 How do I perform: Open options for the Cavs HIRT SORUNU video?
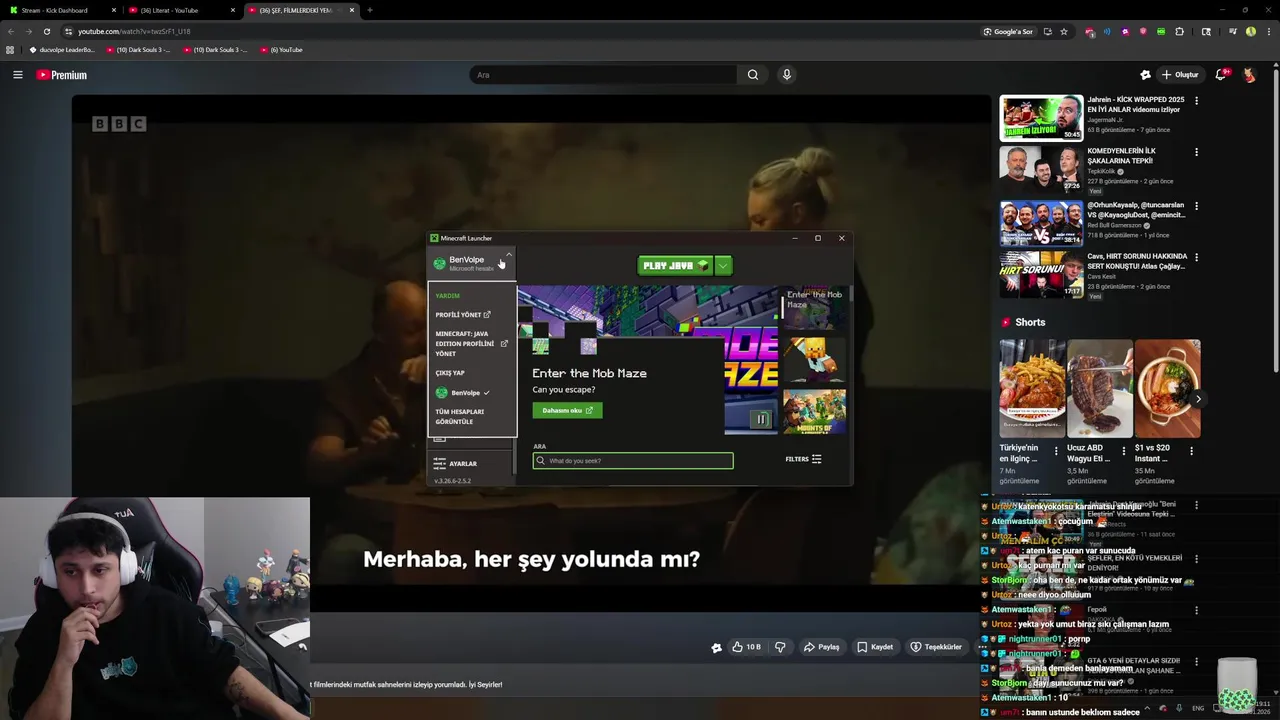tap(1196, 257)
